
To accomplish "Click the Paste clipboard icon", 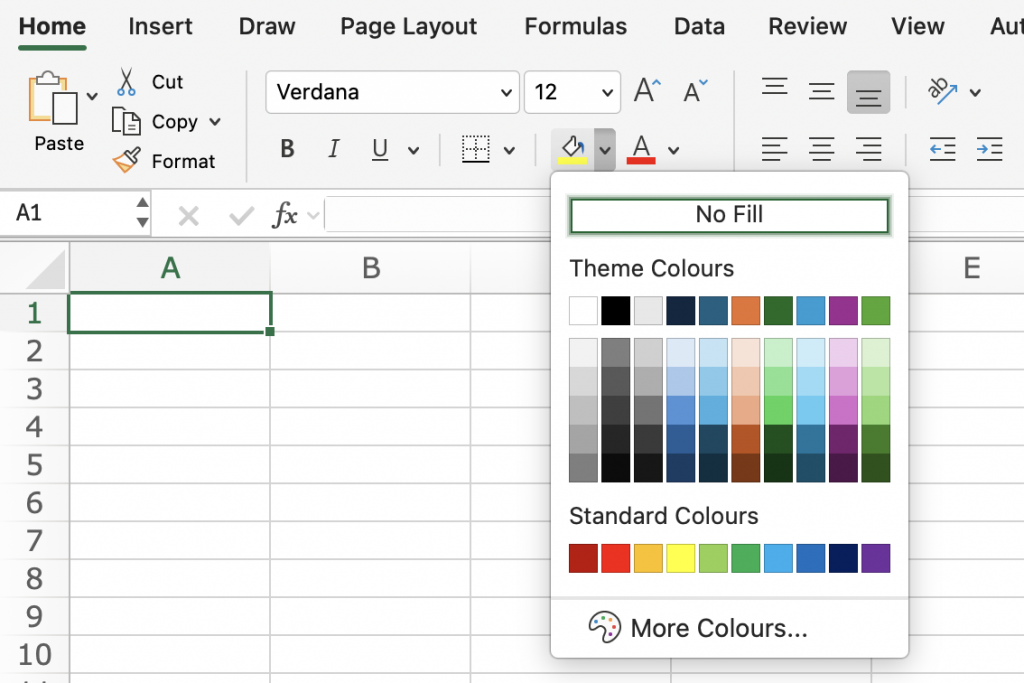I will (x=53, y=99).
